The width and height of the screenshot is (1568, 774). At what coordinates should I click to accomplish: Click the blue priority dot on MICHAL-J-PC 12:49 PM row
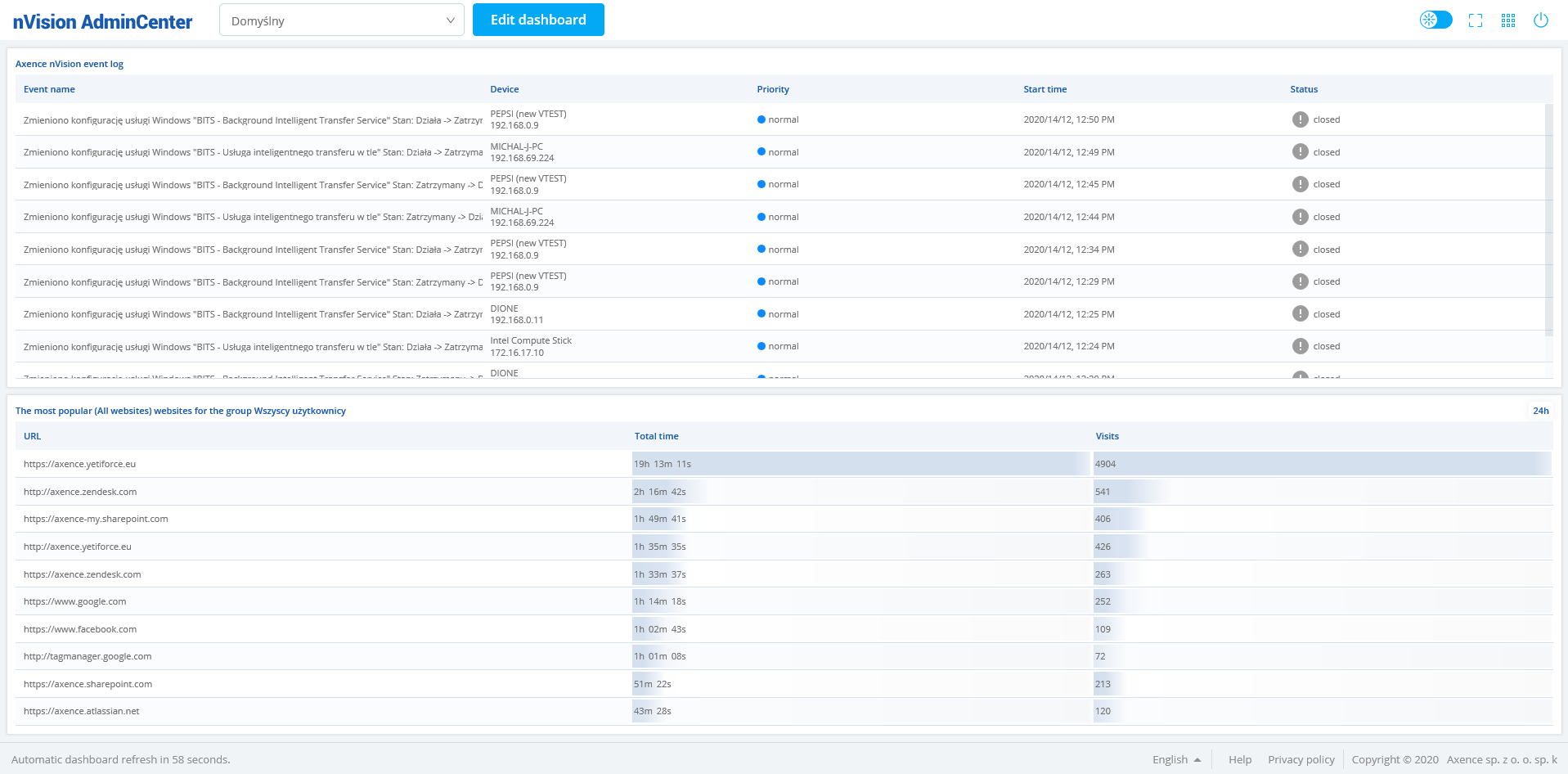point(762,152)
